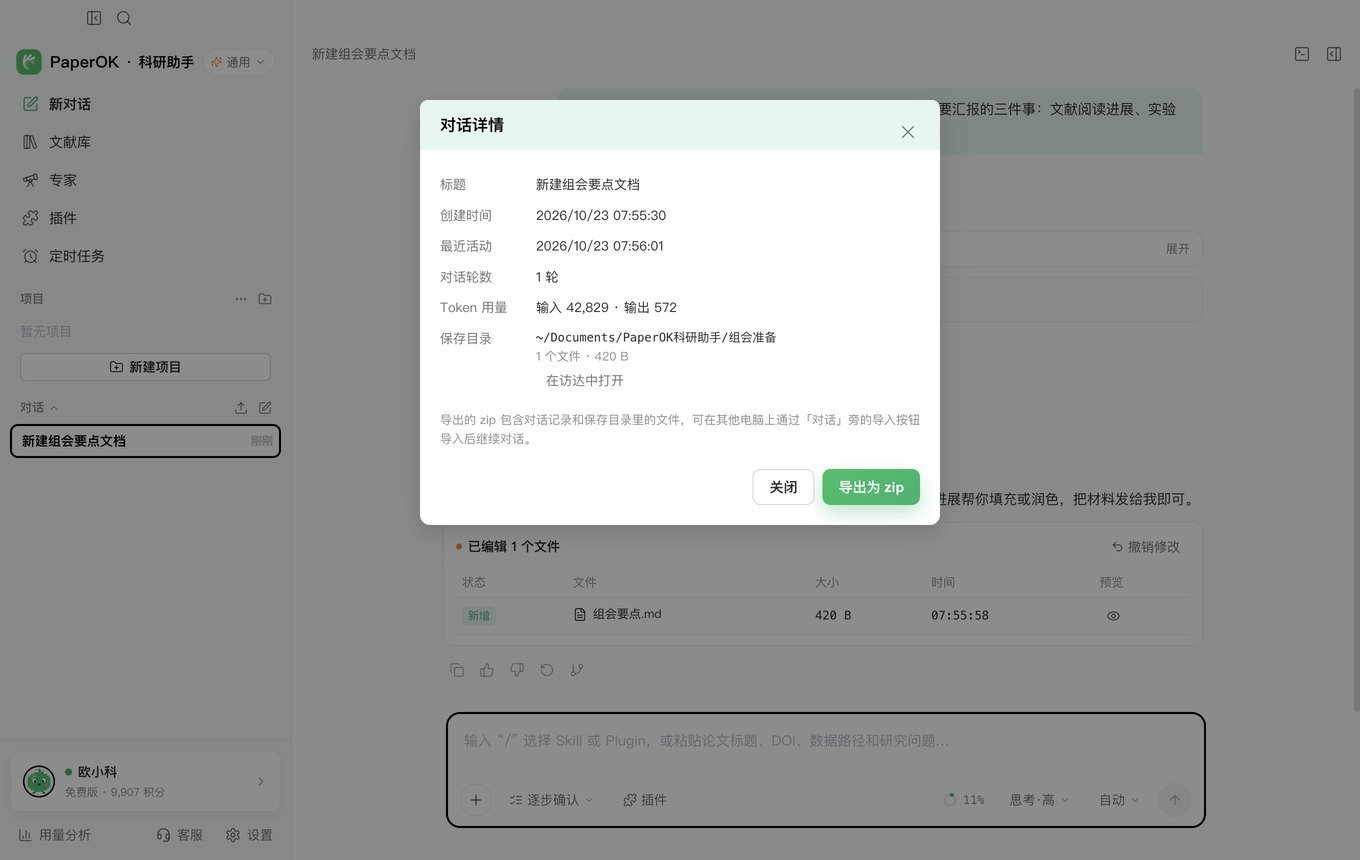This screenshot has width=1360, height=860.
Task: Collapse the 对话 list section
Action: (x=39, y=408)
